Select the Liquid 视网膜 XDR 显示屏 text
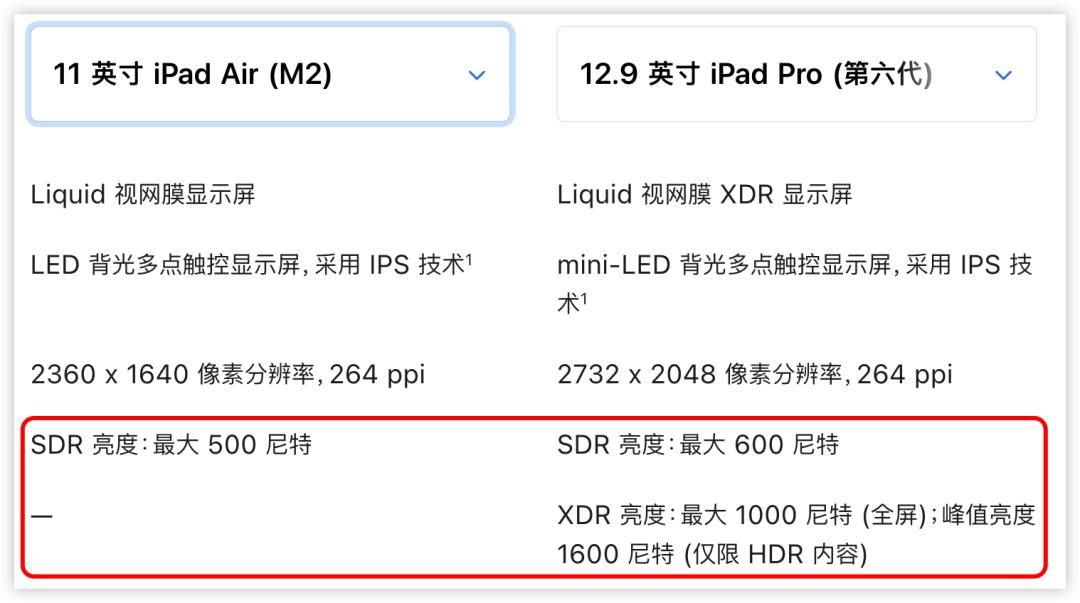 coord(704,194)
